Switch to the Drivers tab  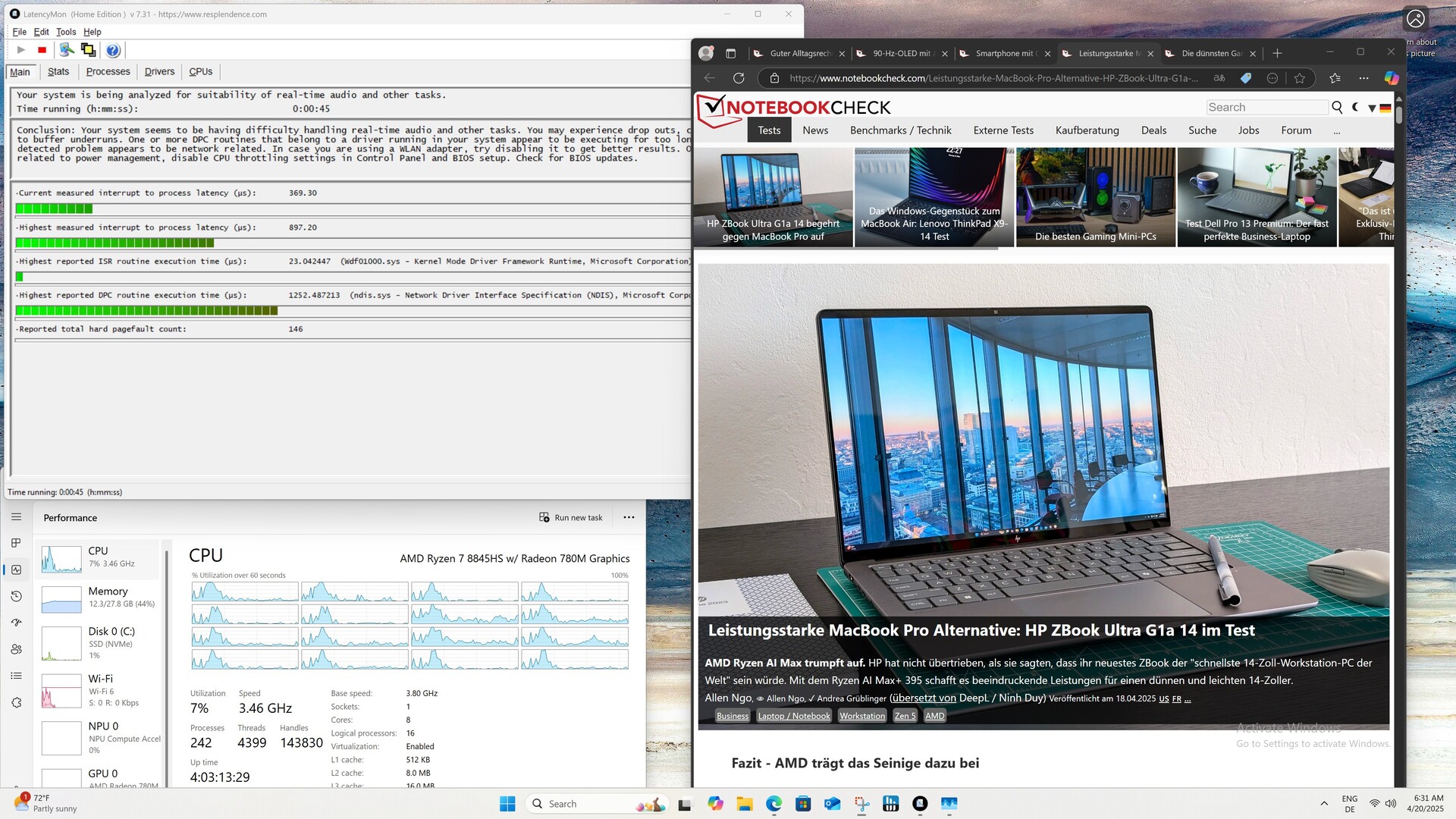159,71
